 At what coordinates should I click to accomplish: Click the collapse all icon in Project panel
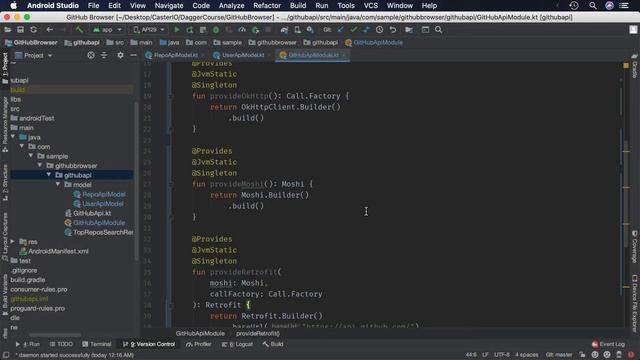point(104,55)
